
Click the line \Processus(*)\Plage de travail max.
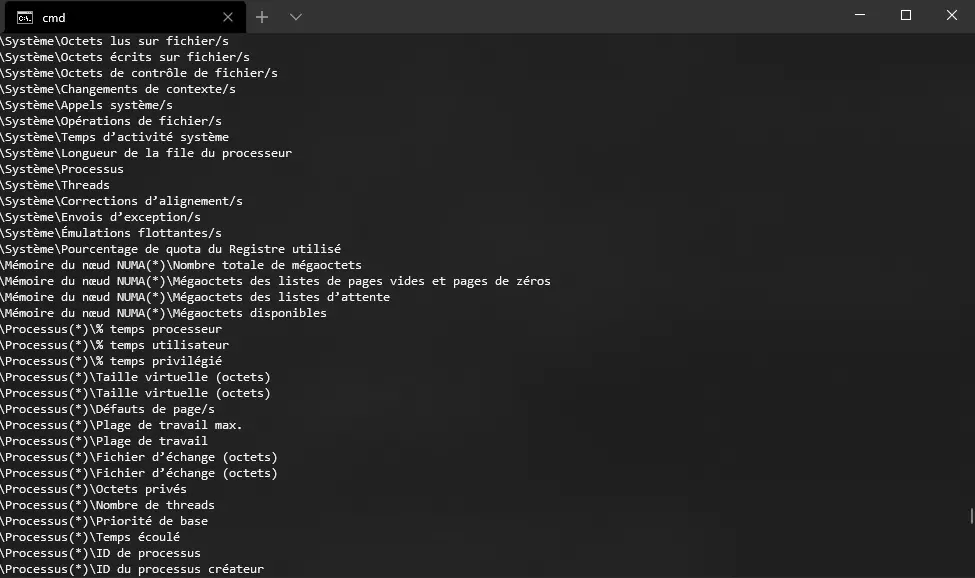point(121,425)
